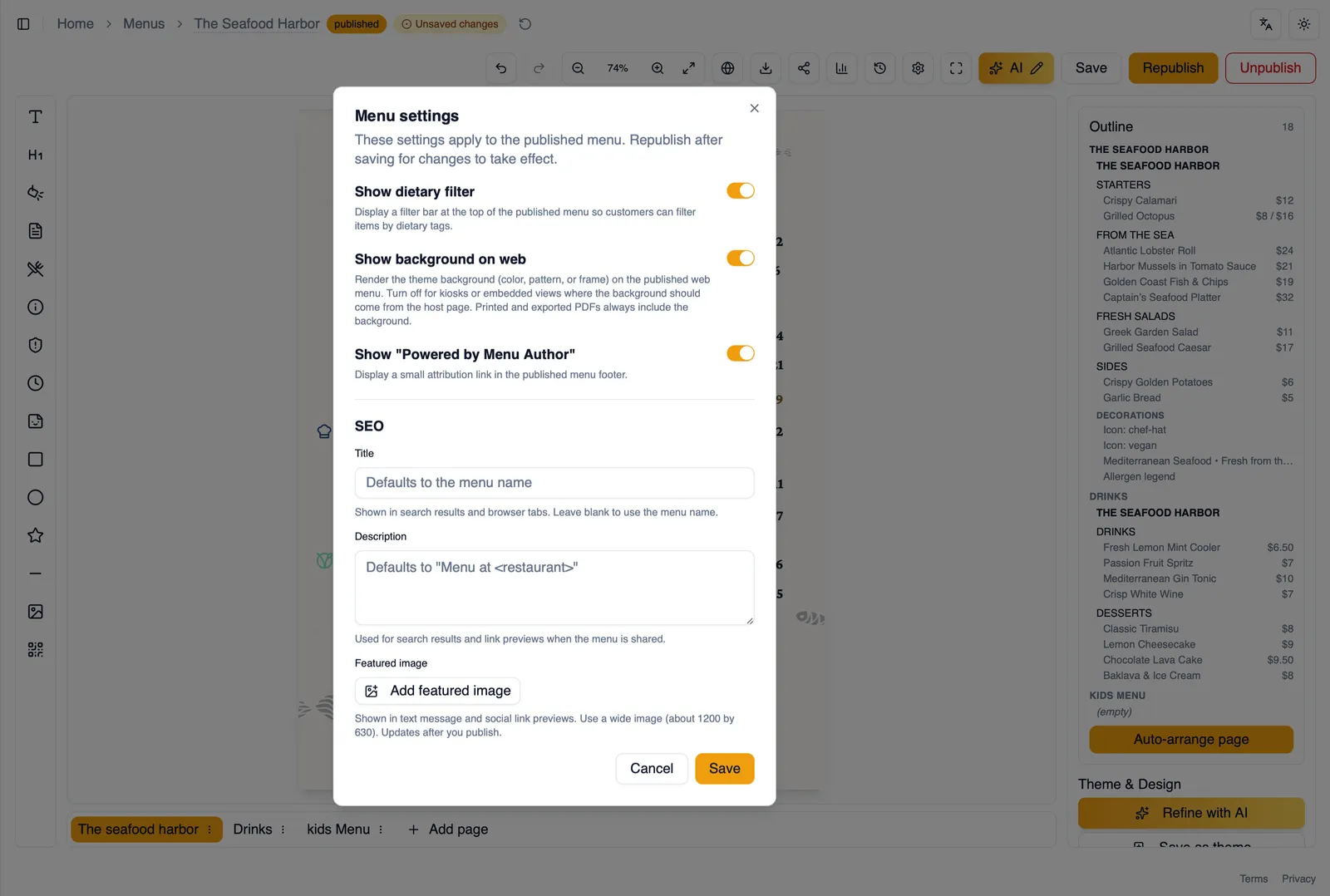Open version history clock icon
The height and width of the screenshot is (896, 1330).
point(879,68)
